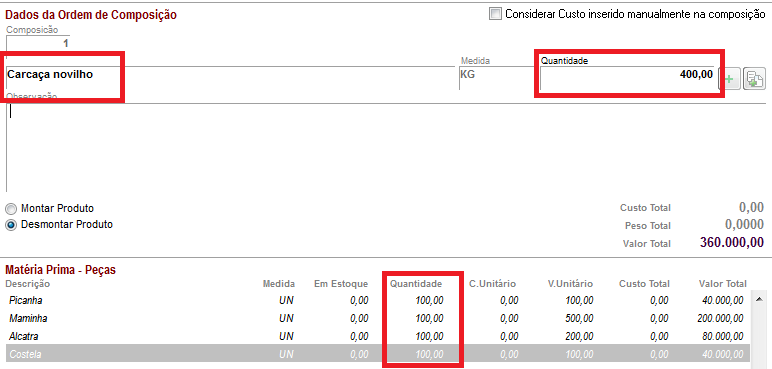
Task: Click Costela's Valor Total 40.000,00
Action: point(723,355)
